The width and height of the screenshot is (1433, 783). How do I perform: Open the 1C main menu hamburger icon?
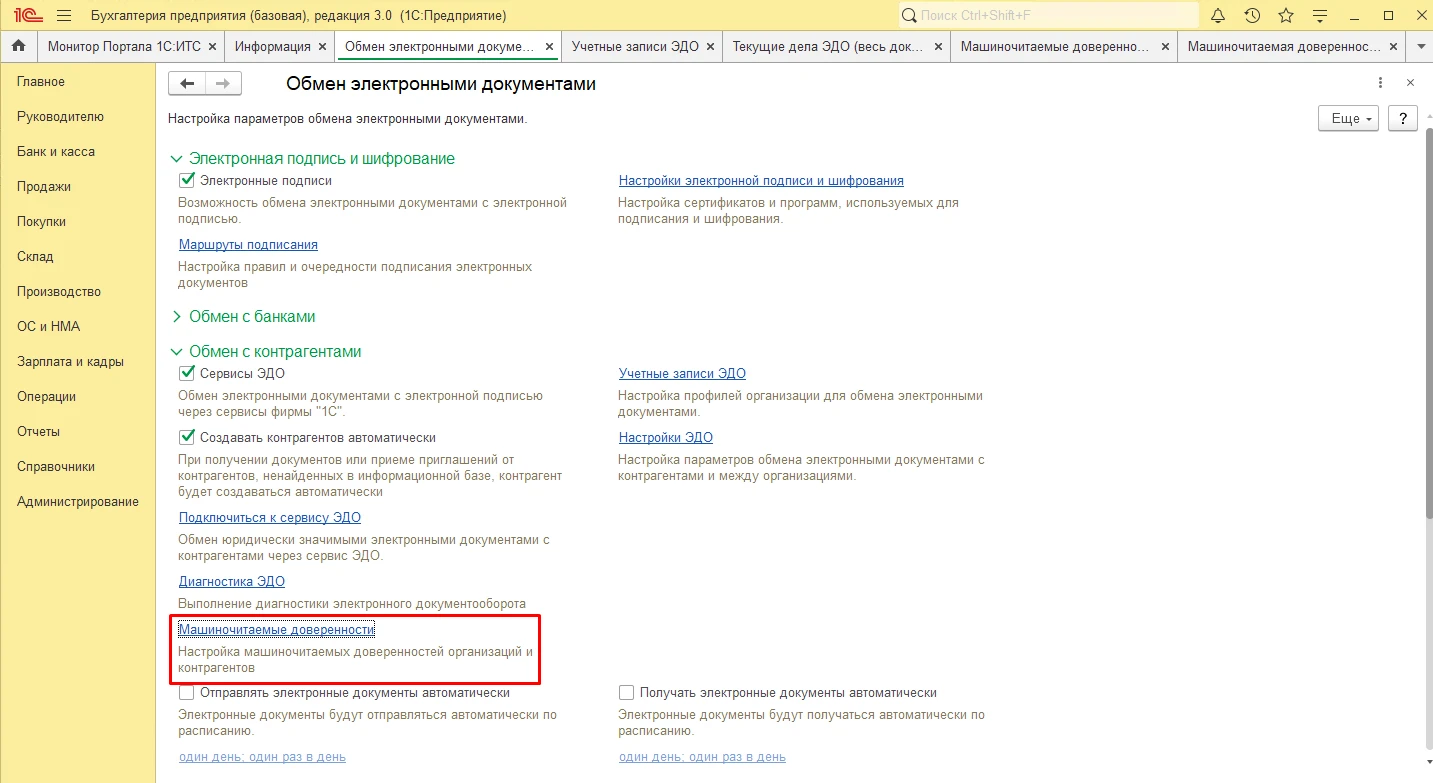64,16
